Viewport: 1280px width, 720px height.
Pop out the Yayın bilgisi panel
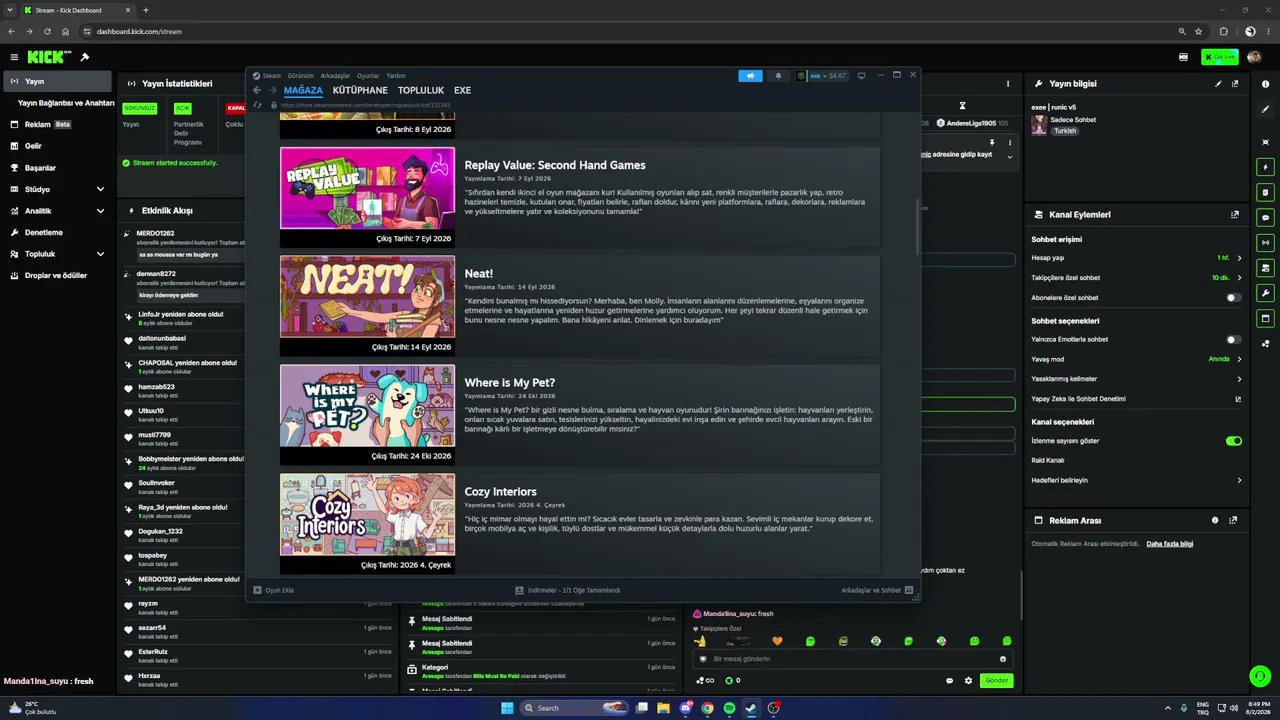(1235, 84)
